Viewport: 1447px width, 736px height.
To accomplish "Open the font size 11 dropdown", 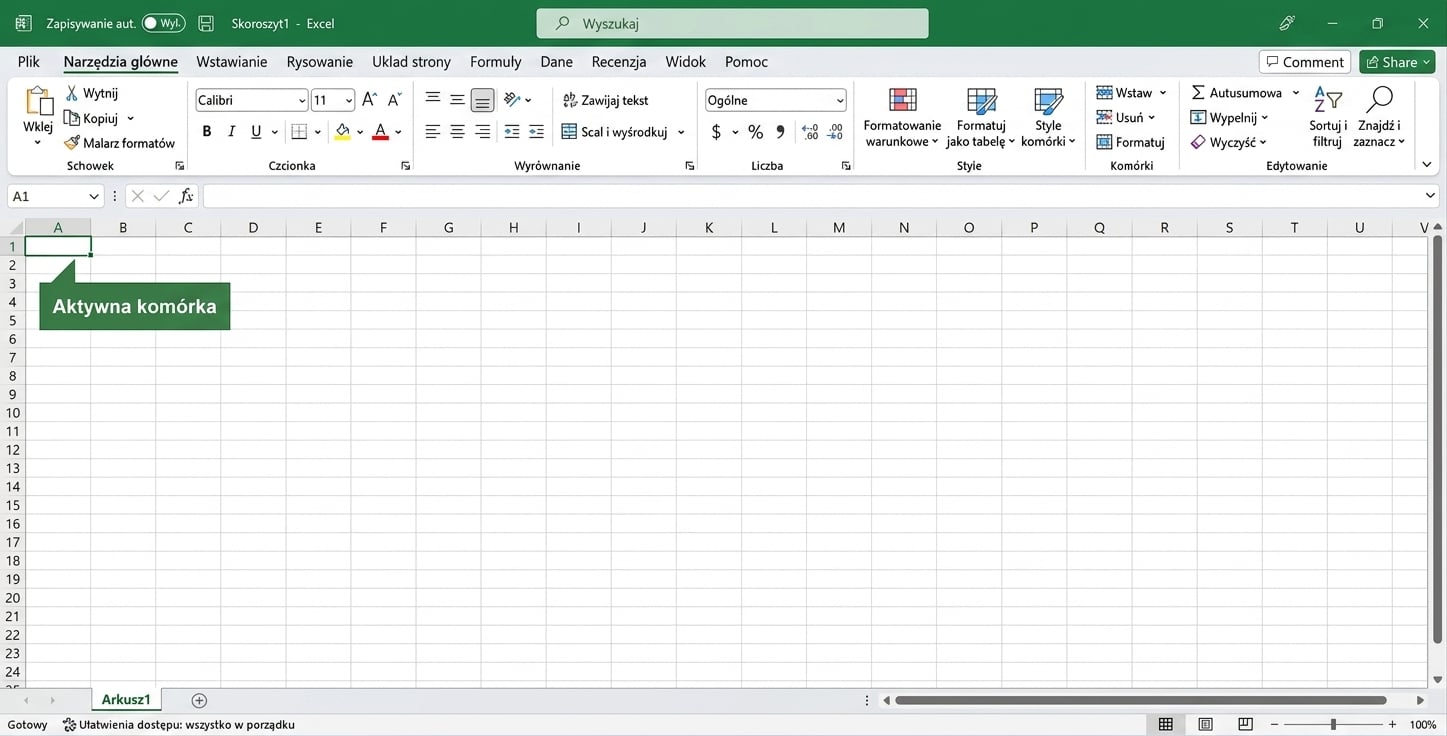I will click(x=348, y=100).
